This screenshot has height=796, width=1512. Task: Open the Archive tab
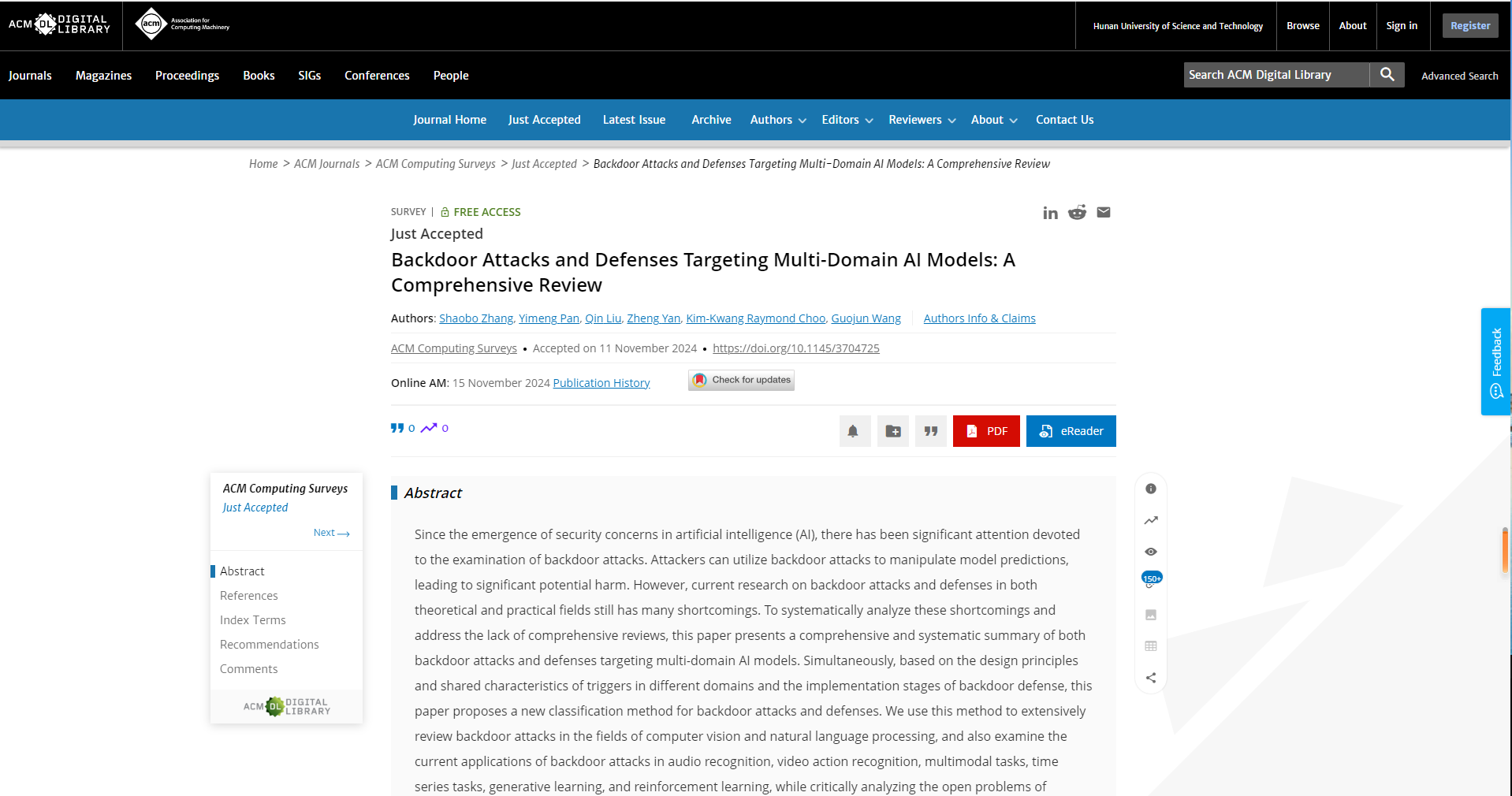click(711, 120)
